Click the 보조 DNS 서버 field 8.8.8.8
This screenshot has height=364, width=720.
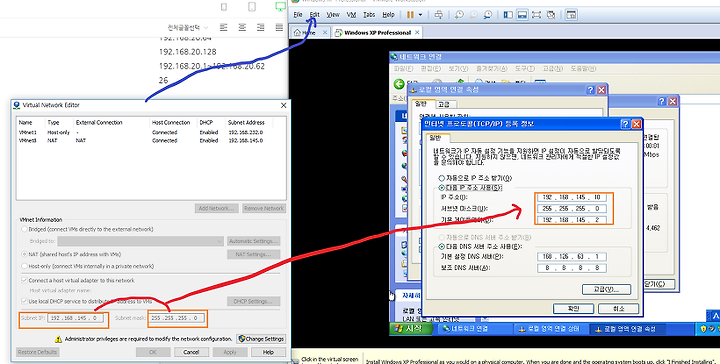point(572,268)
